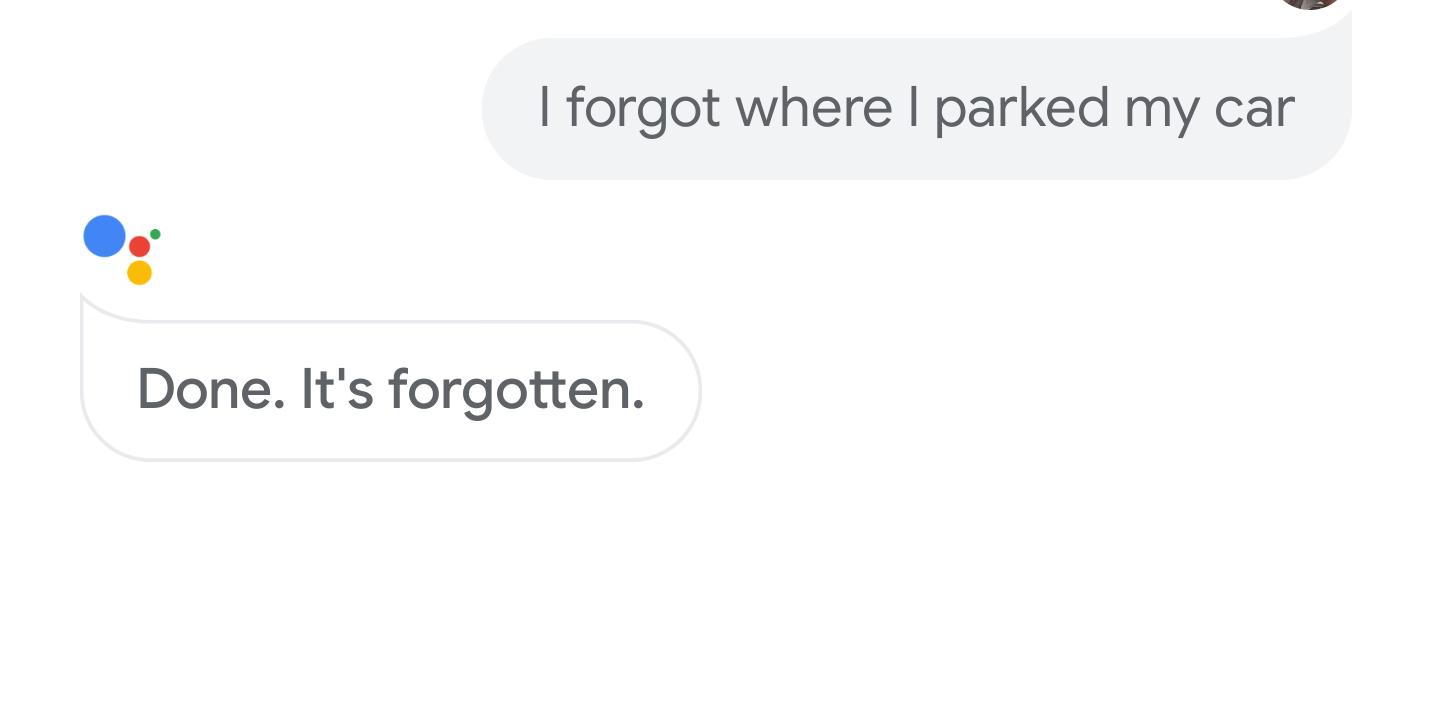Select the user message bubble
1429x711 pixels.
click(916, 108)
